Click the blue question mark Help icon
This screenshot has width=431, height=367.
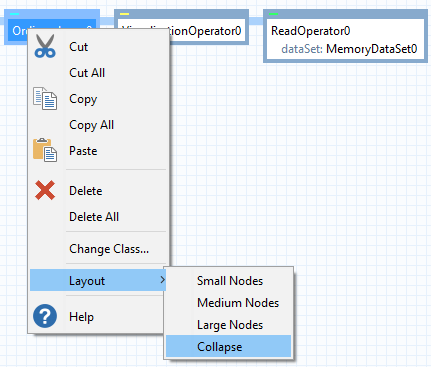pyautogui.click(x=45, y=316)
